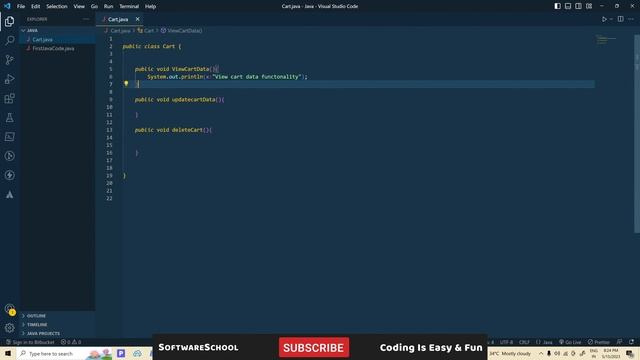Image resolution: width=640 pixels, height=360 pixels.
Task: Open the Selection menu
Action: click(x=57, y=6)
